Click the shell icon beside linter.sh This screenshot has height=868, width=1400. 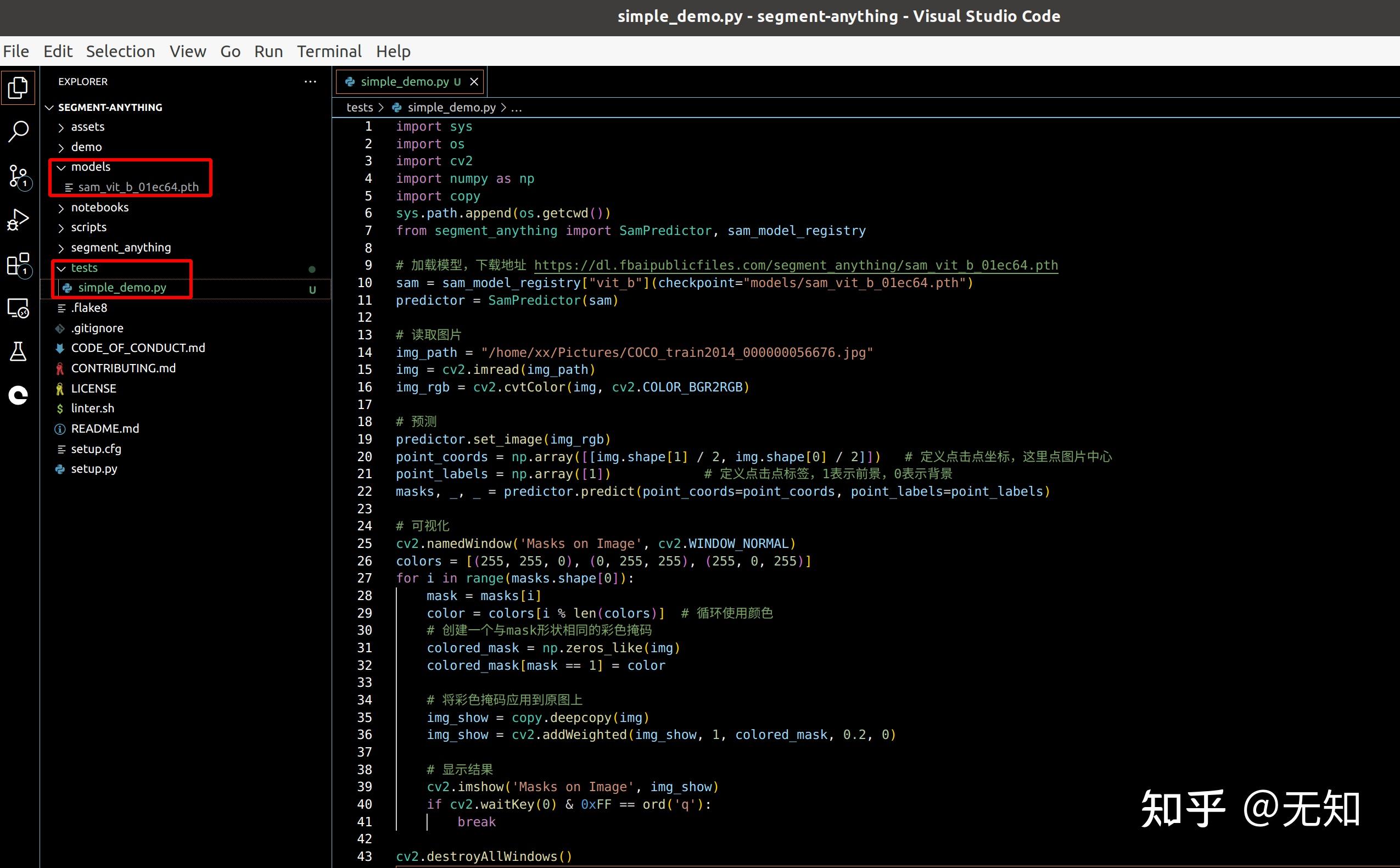(x=60, y=408)
